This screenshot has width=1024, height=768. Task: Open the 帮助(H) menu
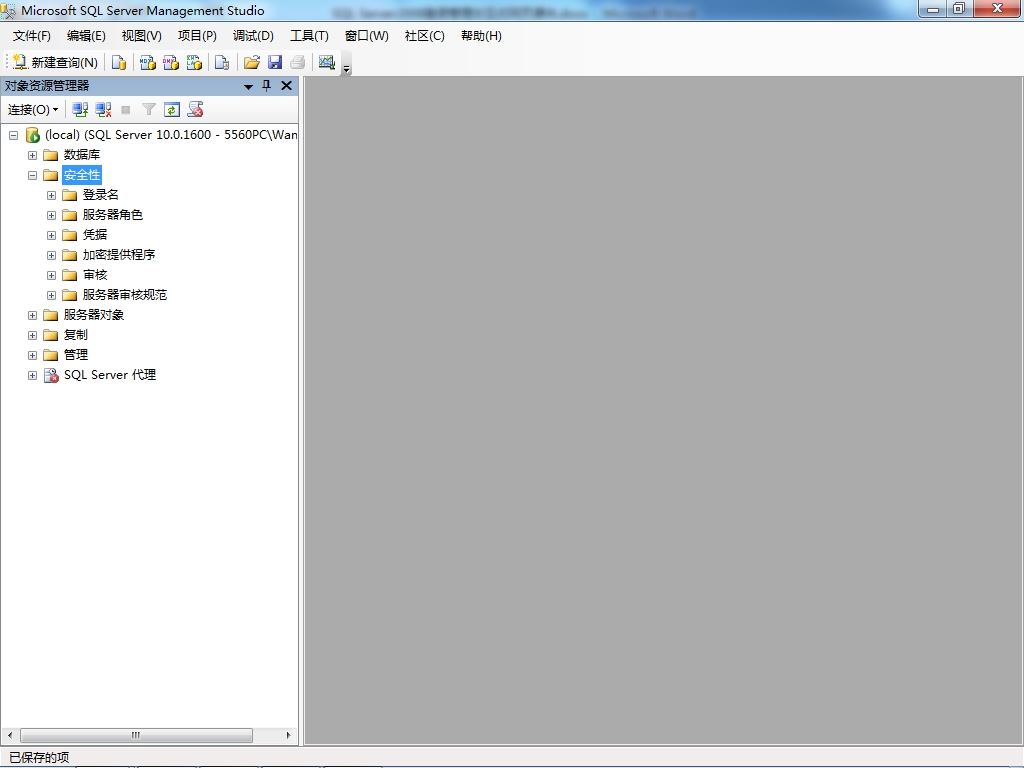pos(481,36)
